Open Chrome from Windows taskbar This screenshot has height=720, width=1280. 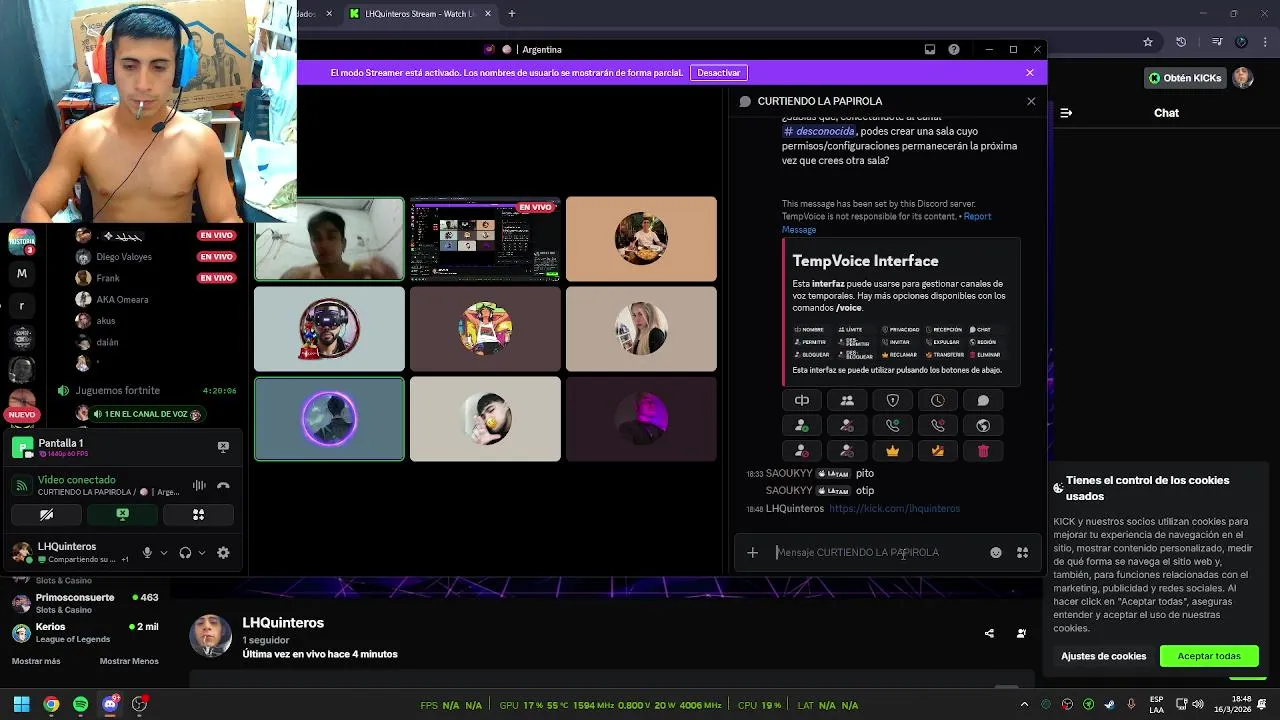coord(51,705)
